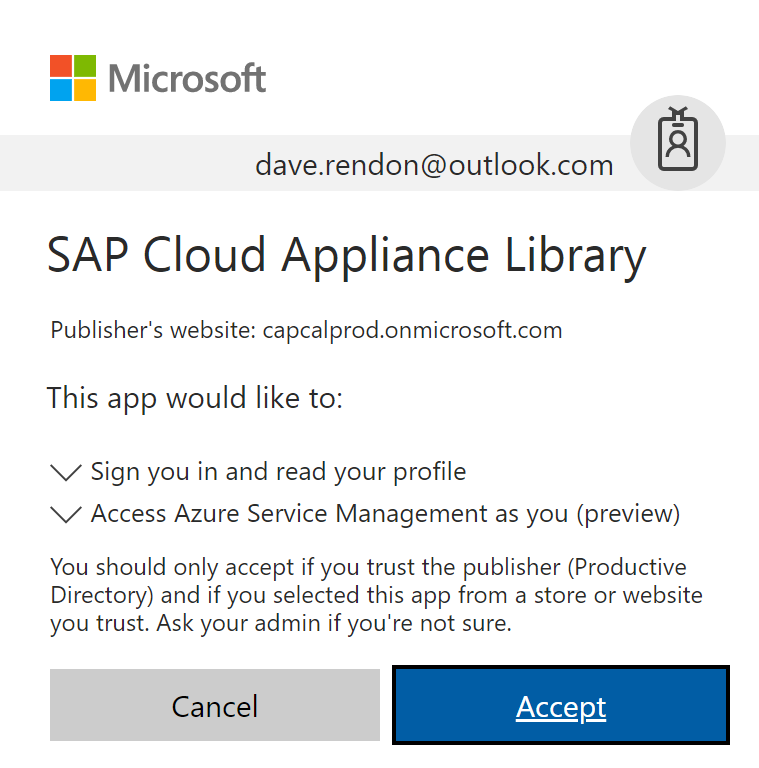Viewport: 759px width, 768px height.
Task: Click the '(preview)' text in Azure permission
Action: (x=629, y=515)
